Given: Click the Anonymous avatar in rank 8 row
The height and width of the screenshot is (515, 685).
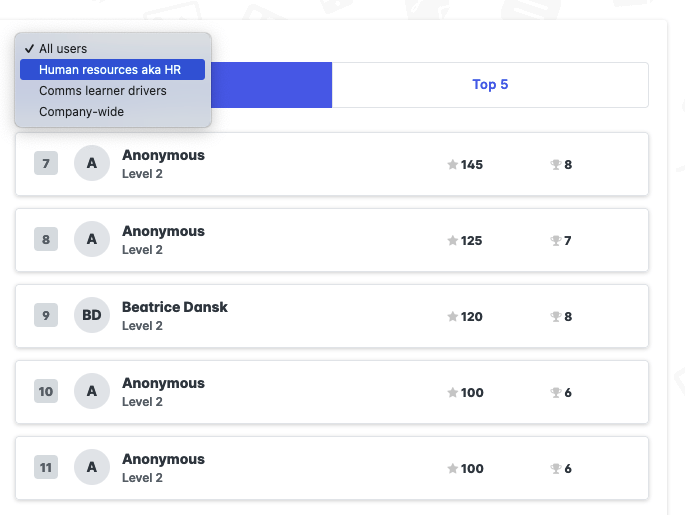Looking at the screenshot, I should (92, 240).
